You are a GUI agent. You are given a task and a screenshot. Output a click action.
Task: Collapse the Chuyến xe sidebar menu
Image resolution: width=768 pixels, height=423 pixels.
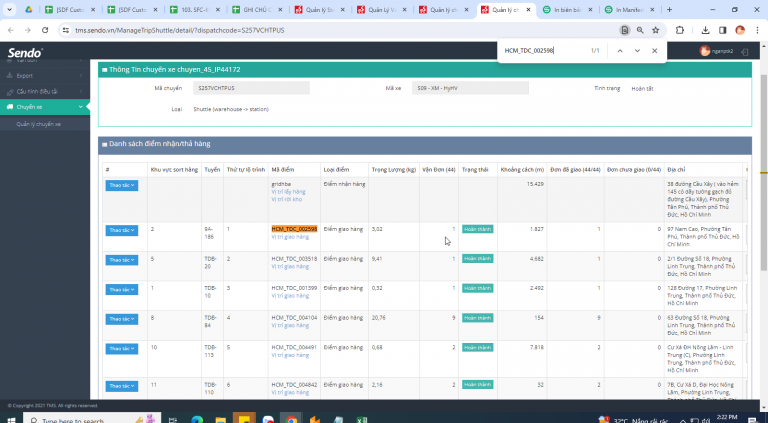[45, 107]
